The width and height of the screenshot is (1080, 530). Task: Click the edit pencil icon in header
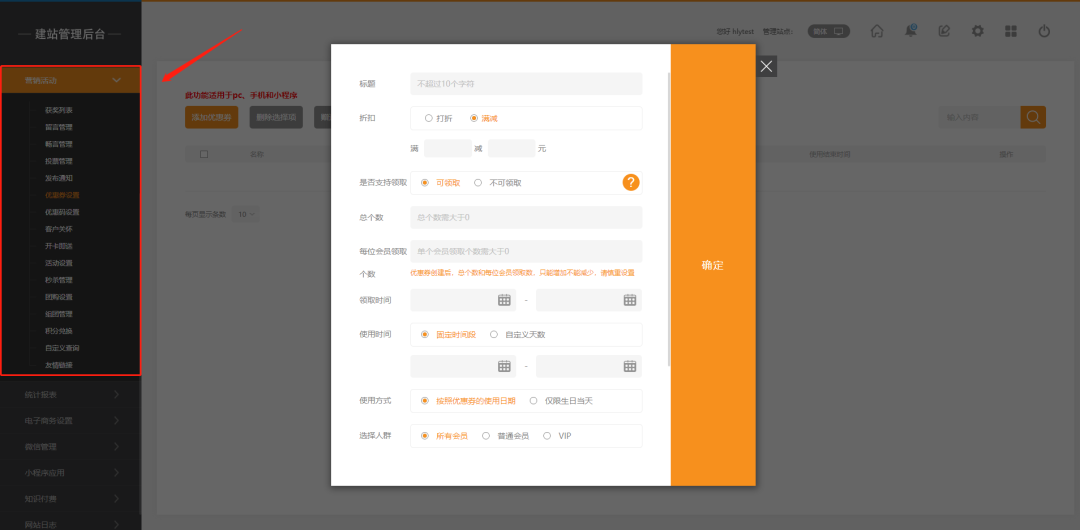(x=944, y=31)
